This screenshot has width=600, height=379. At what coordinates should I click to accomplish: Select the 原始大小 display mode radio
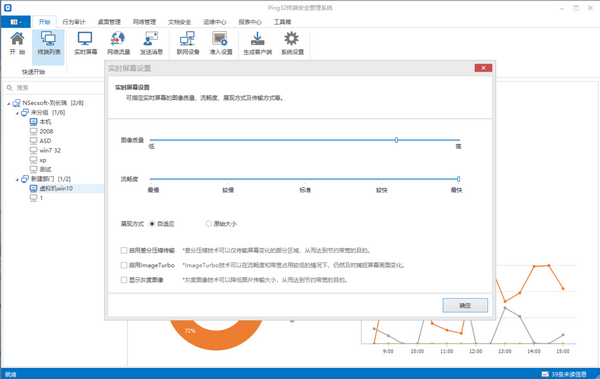pyautogui.click(x=209, y=224)
